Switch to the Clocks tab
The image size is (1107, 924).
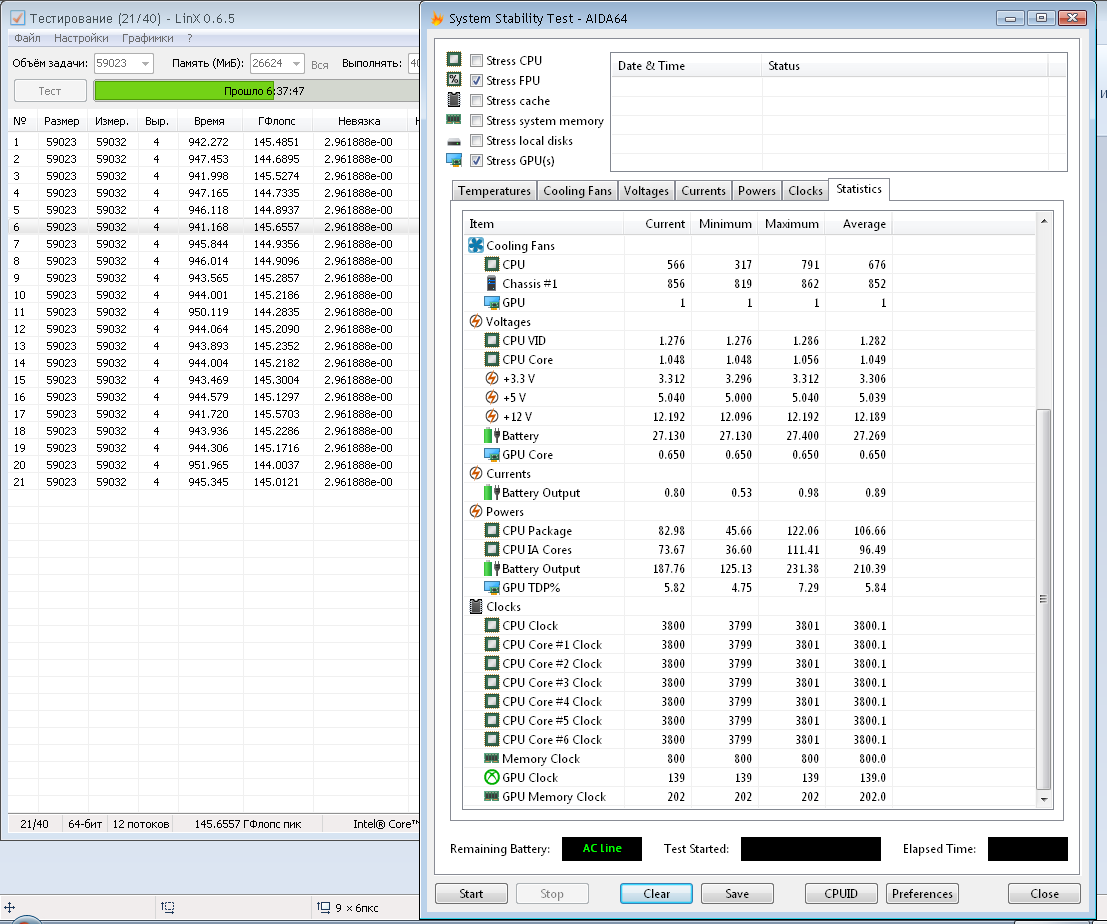tap(806, 191)
